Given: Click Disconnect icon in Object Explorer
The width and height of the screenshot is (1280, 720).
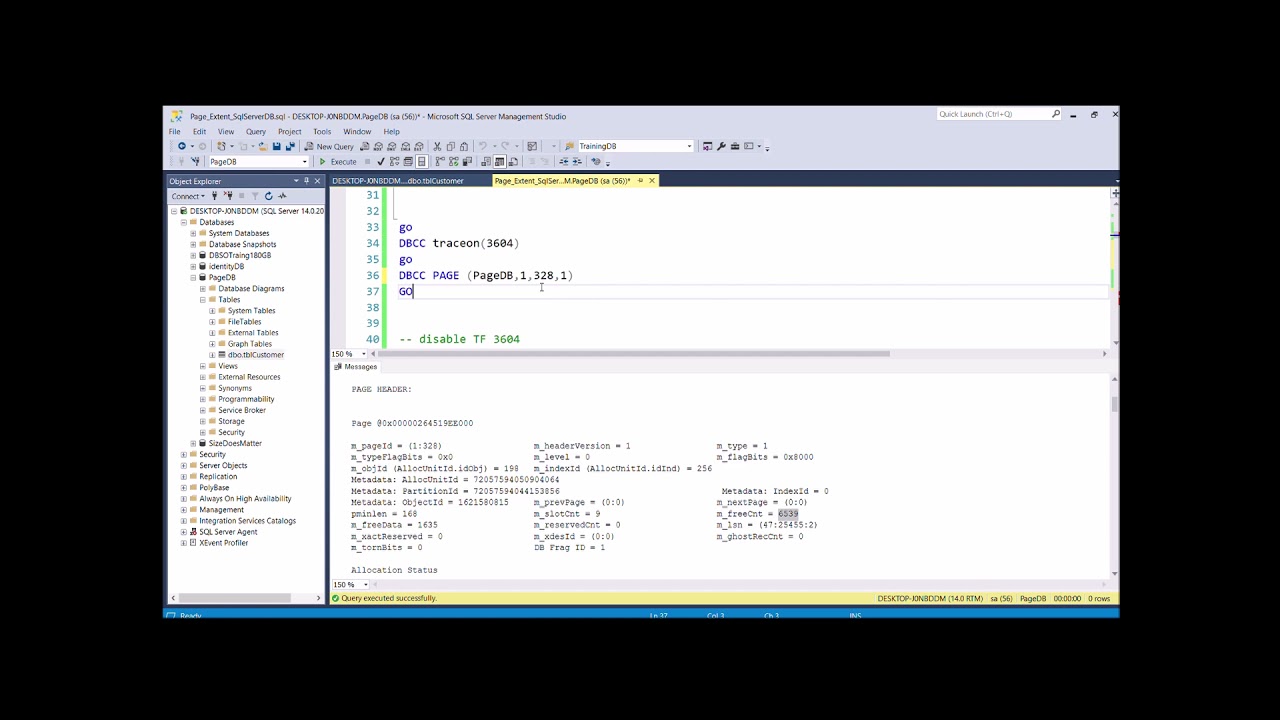Looking at the screenshot, I should 228,196.
